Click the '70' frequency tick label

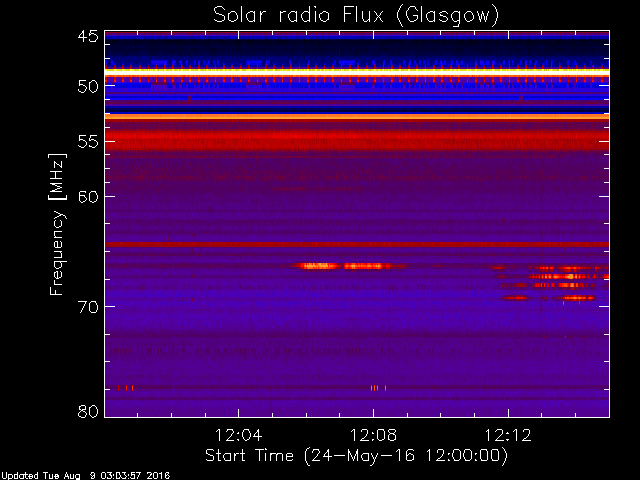(x=88, y=307)
